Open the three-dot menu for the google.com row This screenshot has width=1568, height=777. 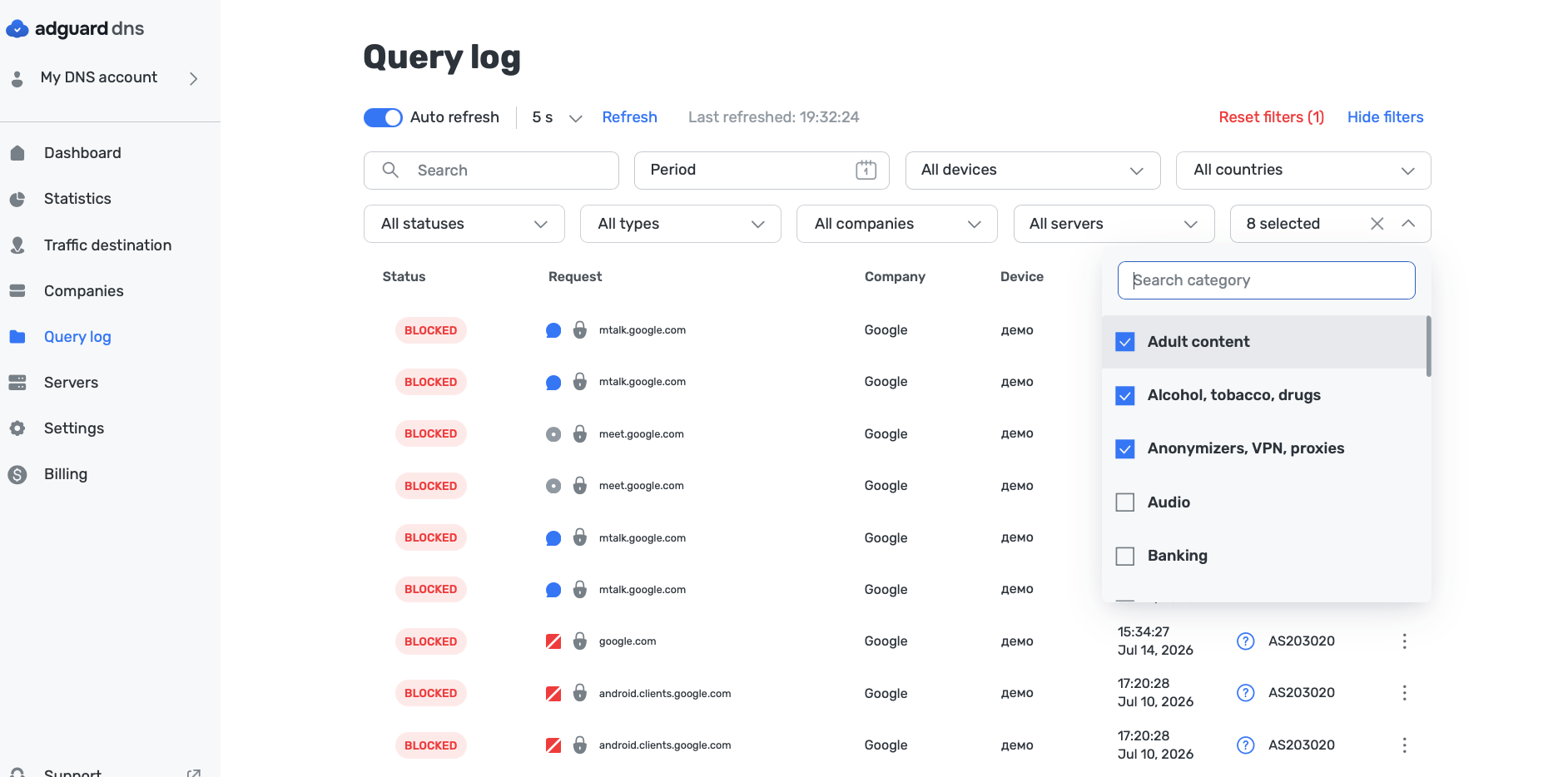[1404, 641]
